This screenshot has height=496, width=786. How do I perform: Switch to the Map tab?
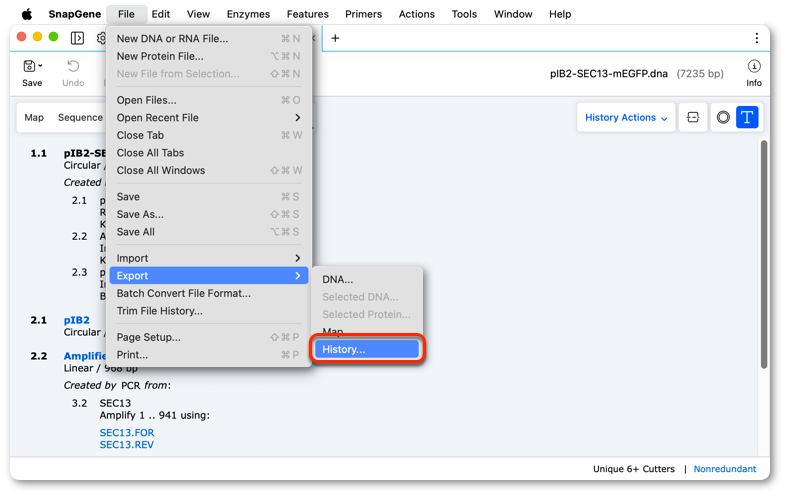tap(34, 117)
